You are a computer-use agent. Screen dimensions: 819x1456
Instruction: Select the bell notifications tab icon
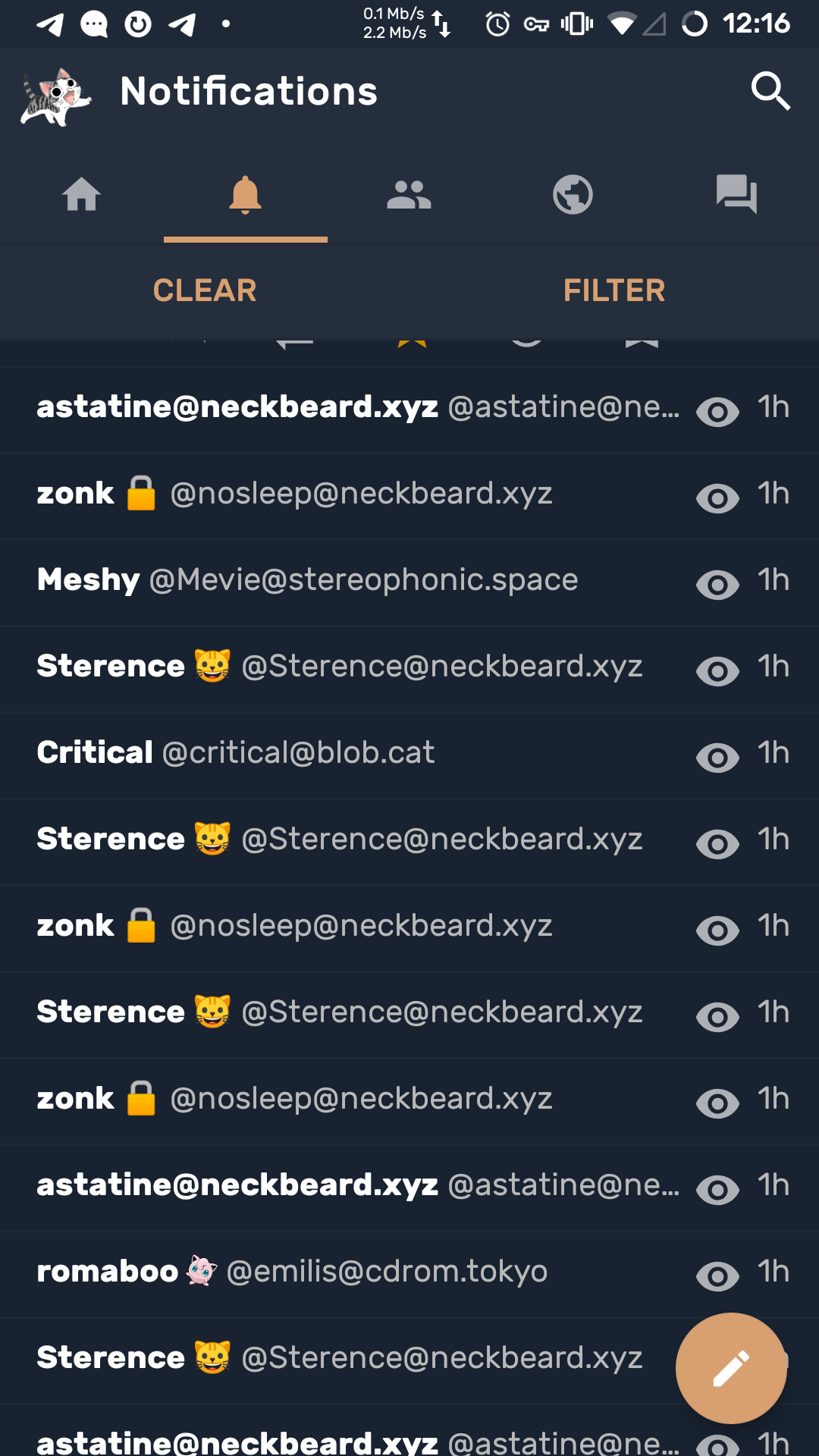(x=245, y=195)
